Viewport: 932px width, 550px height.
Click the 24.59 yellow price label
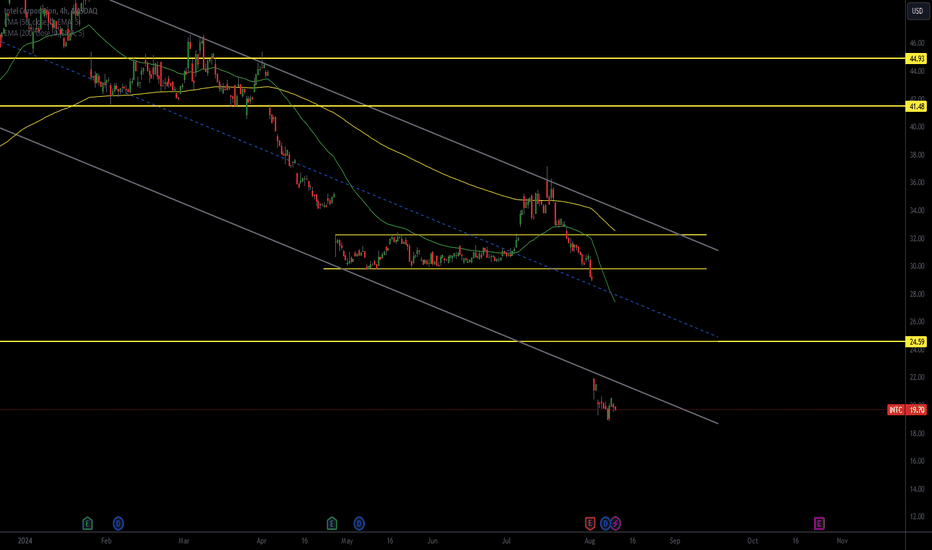(x=917, y=341)
